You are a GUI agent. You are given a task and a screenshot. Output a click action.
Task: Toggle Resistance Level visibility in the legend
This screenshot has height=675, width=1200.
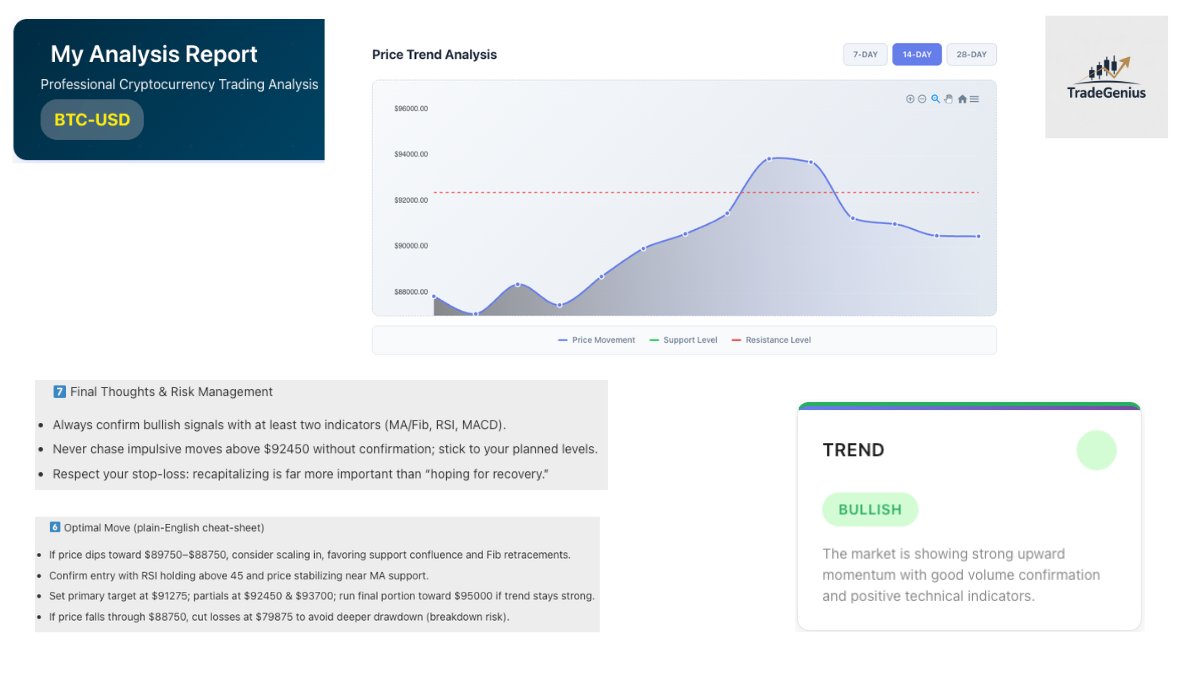(x=772, y=340)
